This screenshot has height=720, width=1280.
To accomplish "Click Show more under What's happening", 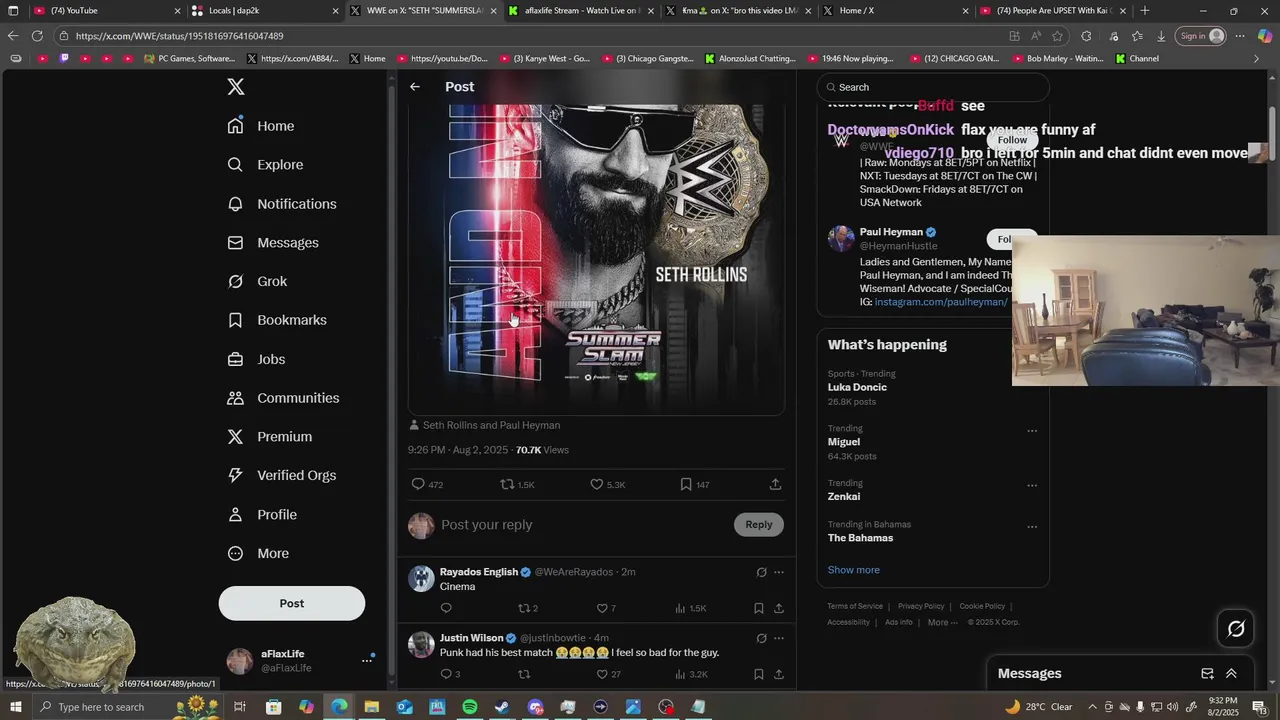I will coord(854,570).
